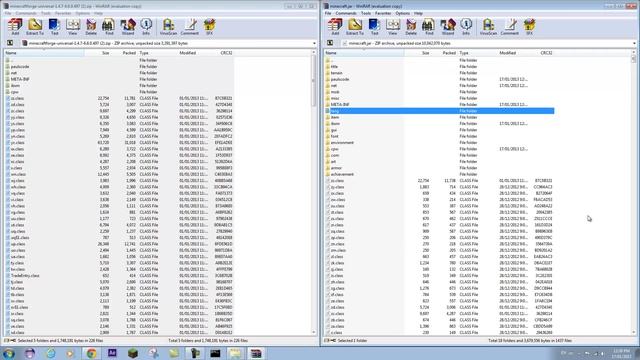Open Options menu in minecraft.jar window
This screenshot has width=640, height=360.
pos(402,13)
